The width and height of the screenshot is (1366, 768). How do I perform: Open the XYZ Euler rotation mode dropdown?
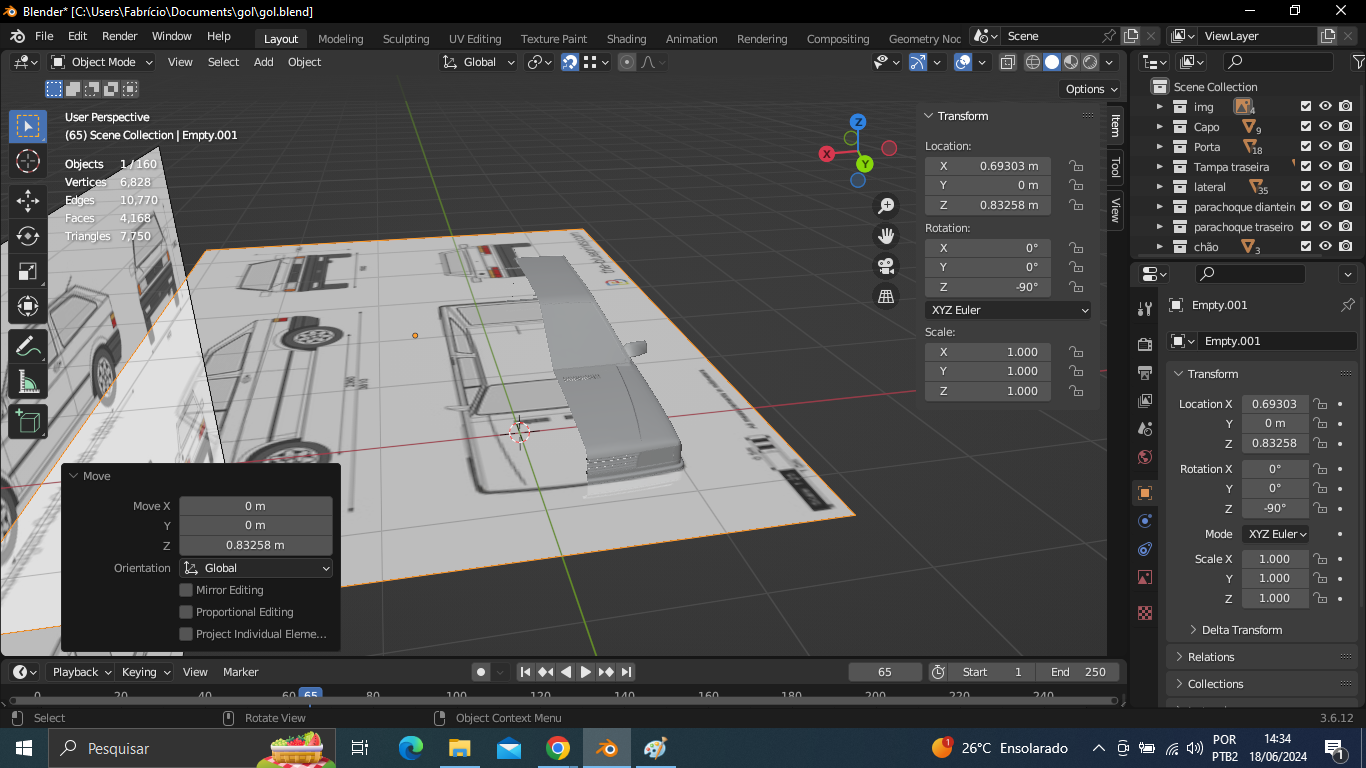1008,310
